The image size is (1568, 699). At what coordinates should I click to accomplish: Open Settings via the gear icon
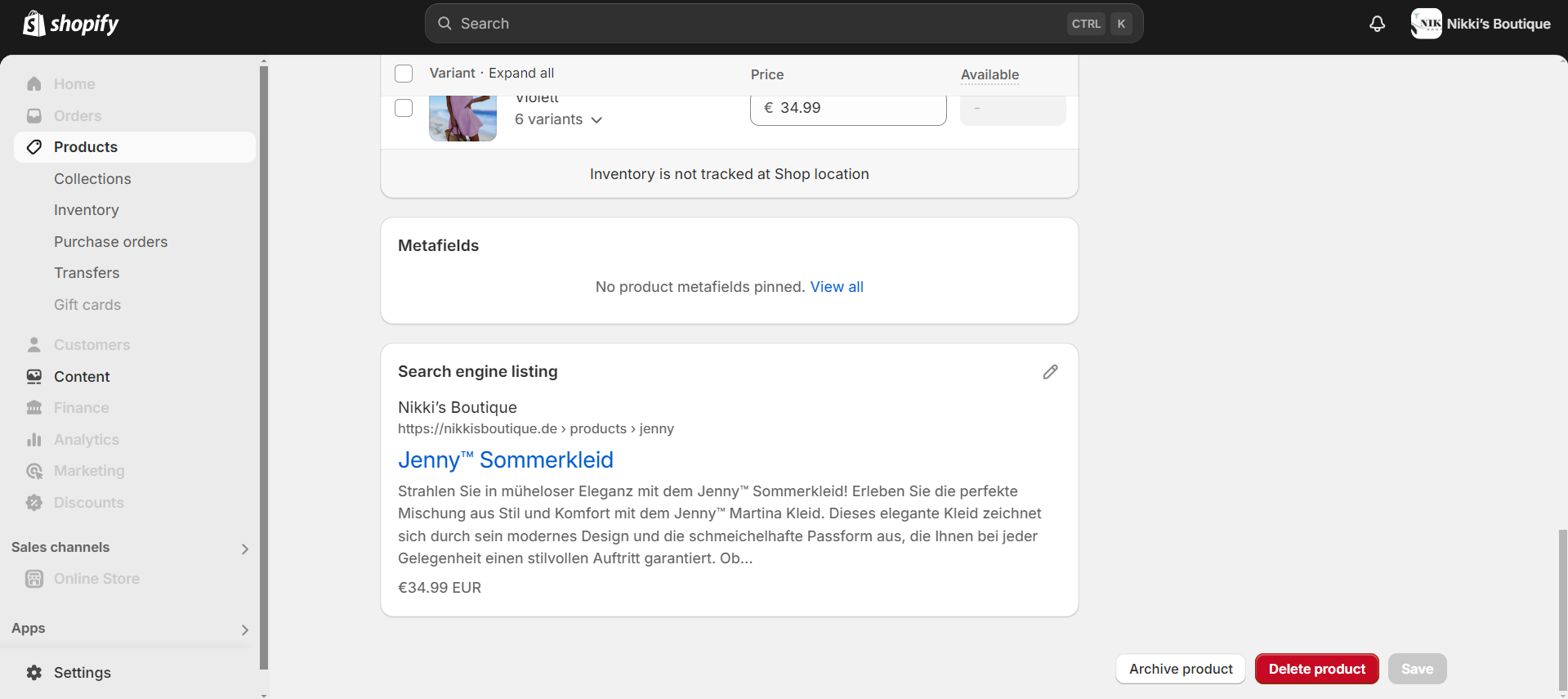34,673
